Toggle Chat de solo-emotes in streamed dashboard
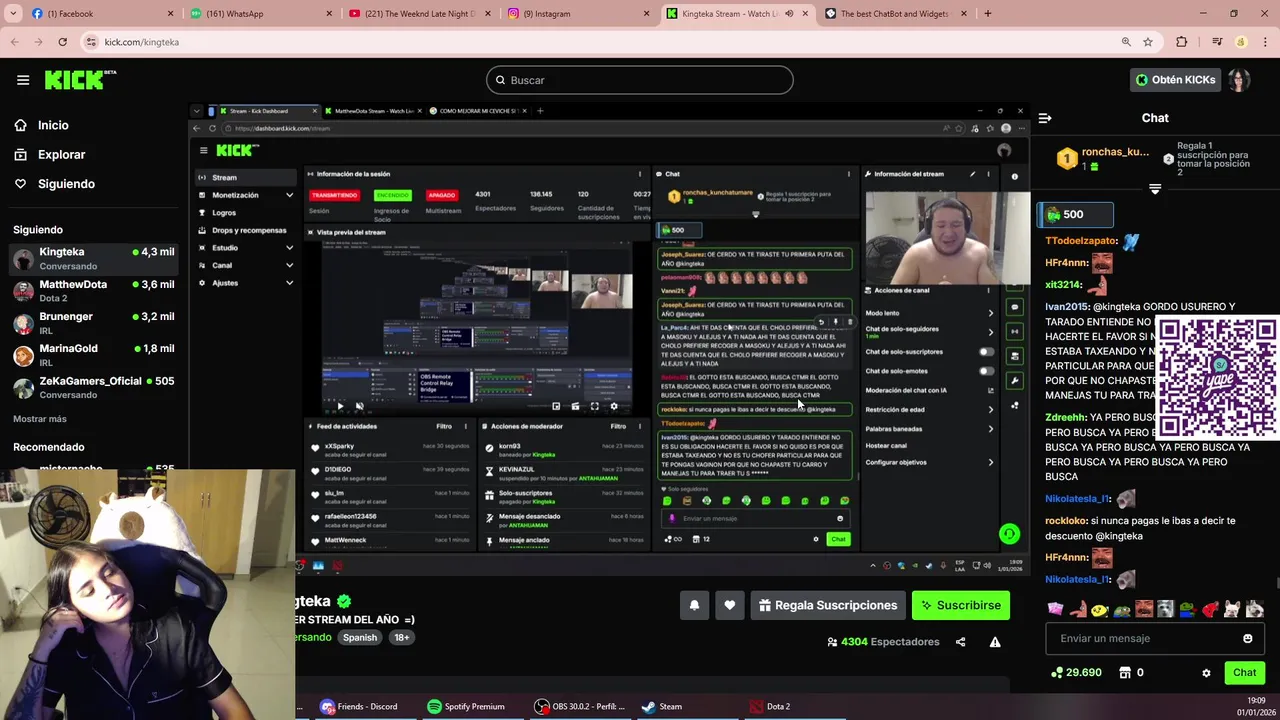1280x720 pixels. 986,371
